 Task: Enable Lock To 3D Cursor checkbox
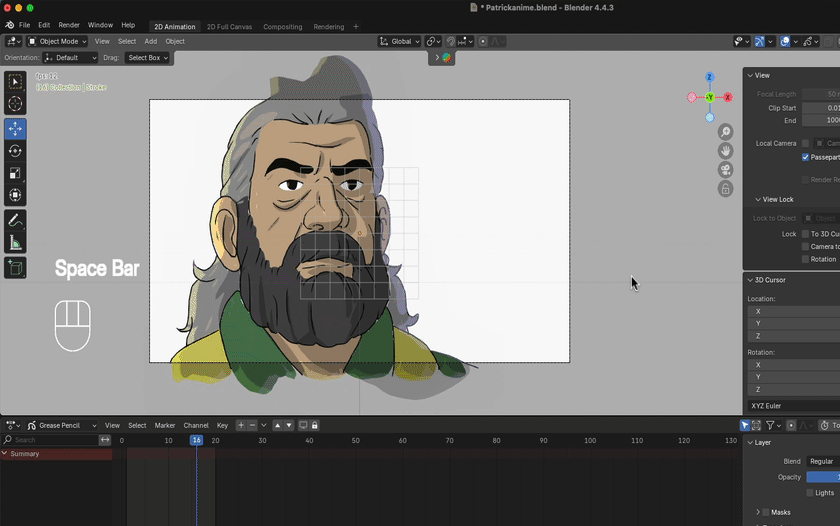[x=806, y=234]
